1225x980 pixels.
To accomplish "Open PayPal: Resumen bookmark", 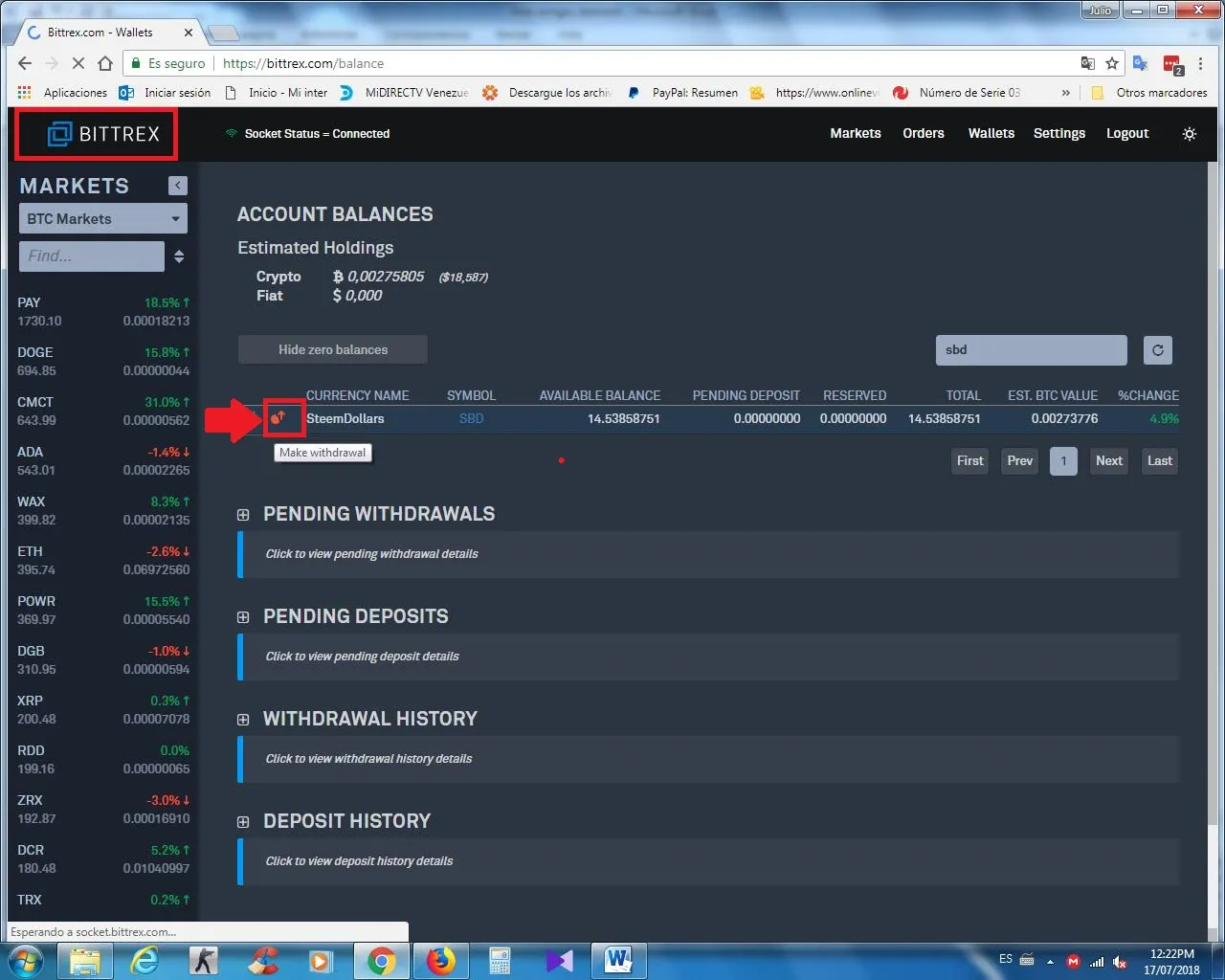I will (x=683, y=93).
